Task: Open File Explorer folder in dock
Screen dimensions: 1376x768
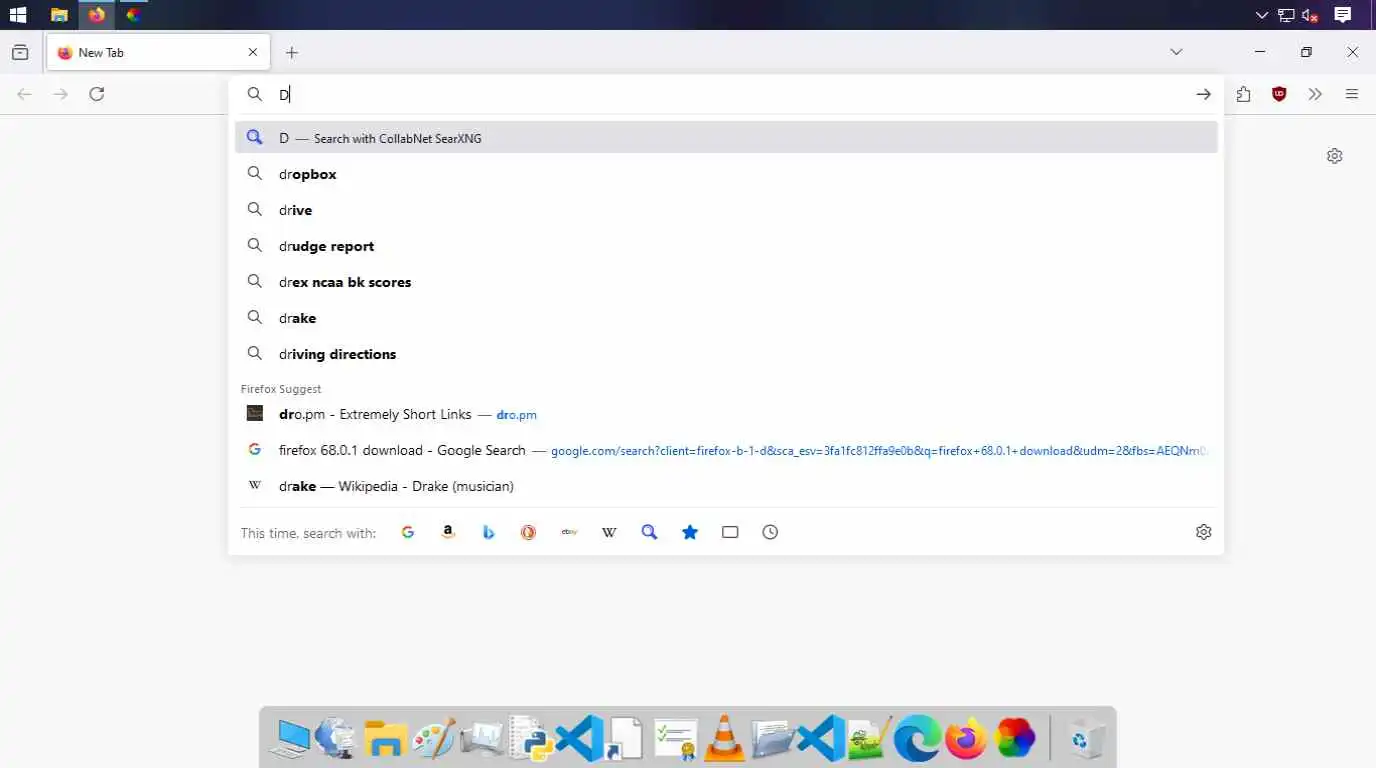Action: click(x=384, y=739)
